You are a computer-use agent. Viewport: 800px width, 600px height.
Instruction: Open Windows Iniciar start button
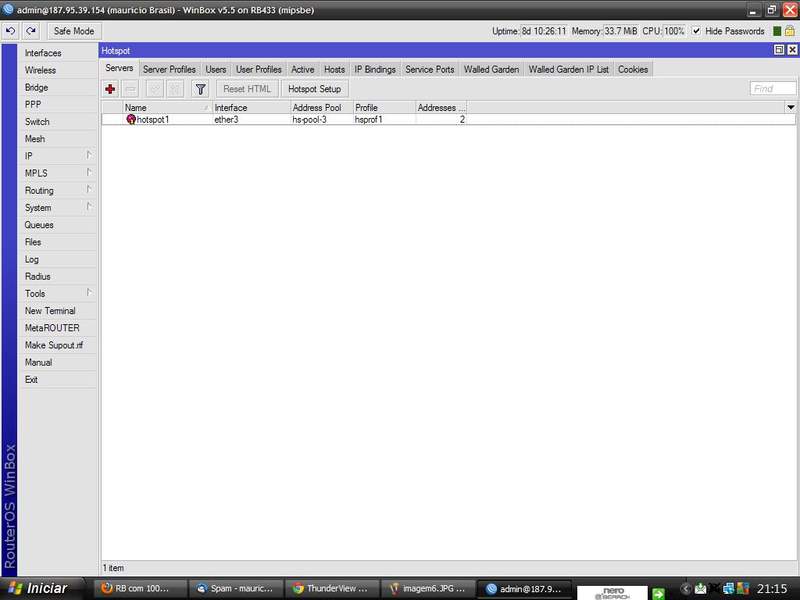click(40, 588)
